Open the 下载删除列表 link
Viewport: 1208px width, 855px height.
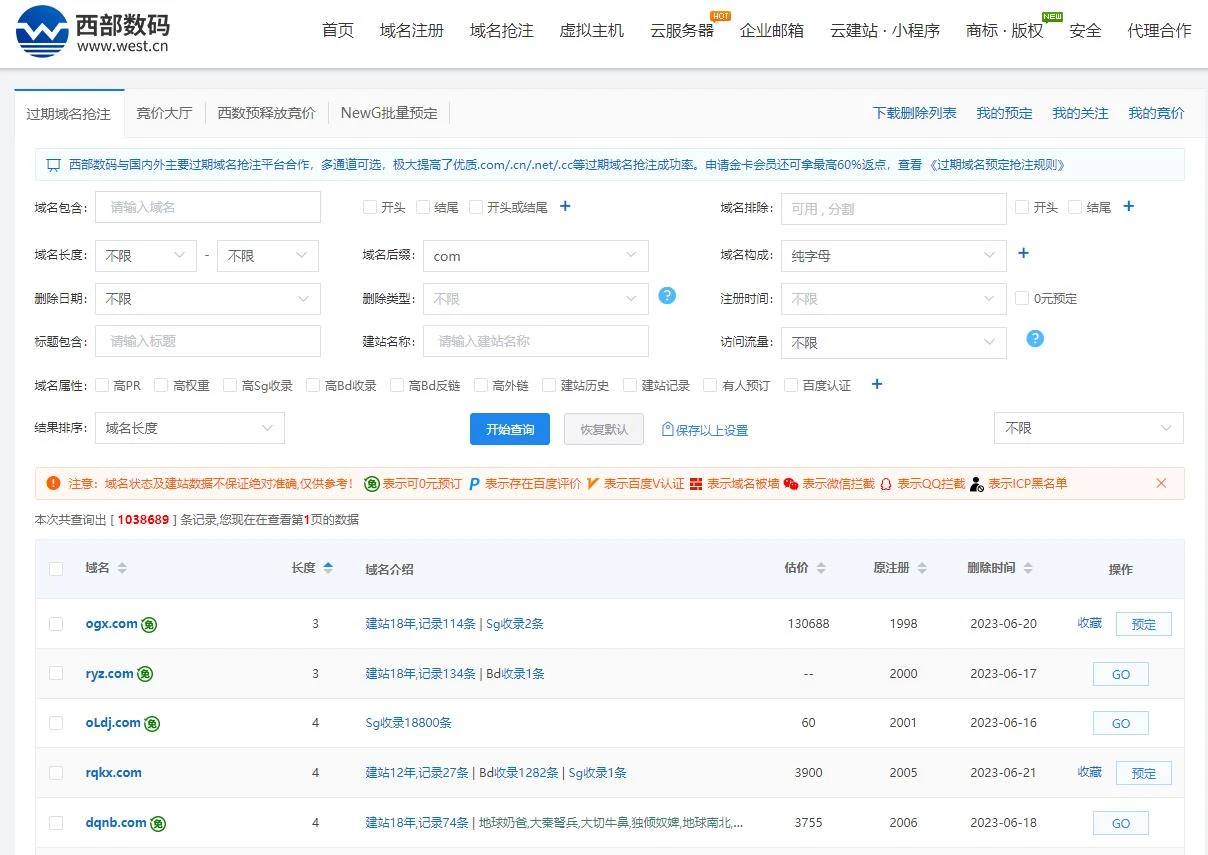915,113
